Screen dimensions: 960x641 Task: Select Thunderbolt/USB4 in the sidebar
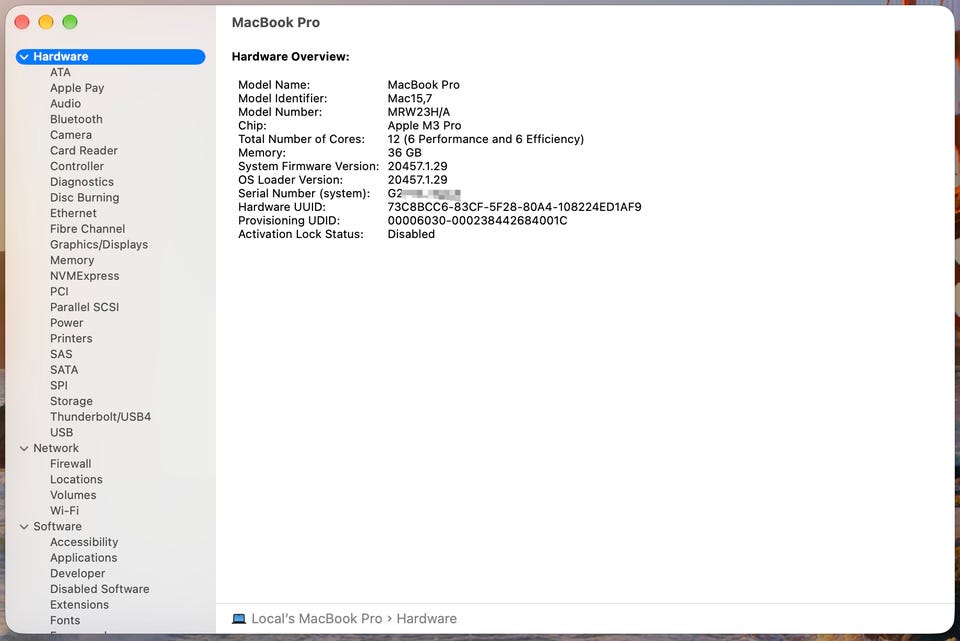(x=100, y=417)
